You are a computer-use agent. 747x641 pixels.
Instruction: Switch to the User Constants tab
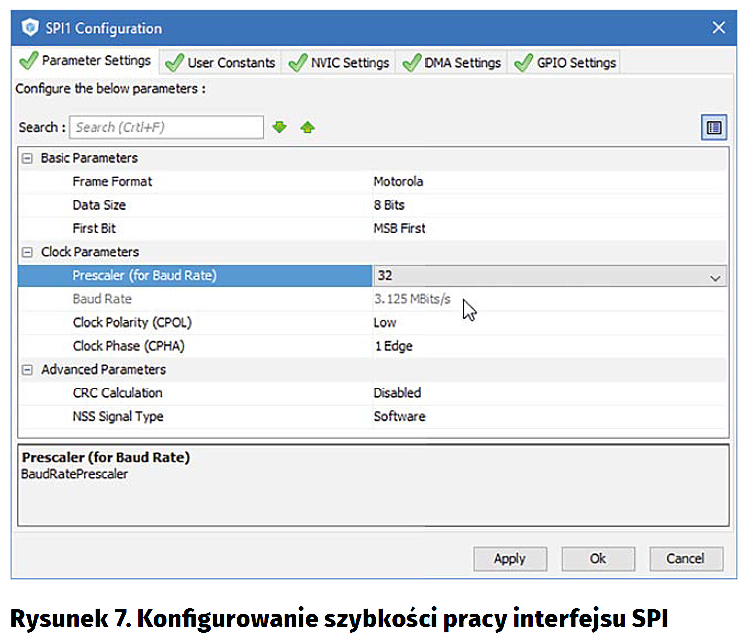221,62
